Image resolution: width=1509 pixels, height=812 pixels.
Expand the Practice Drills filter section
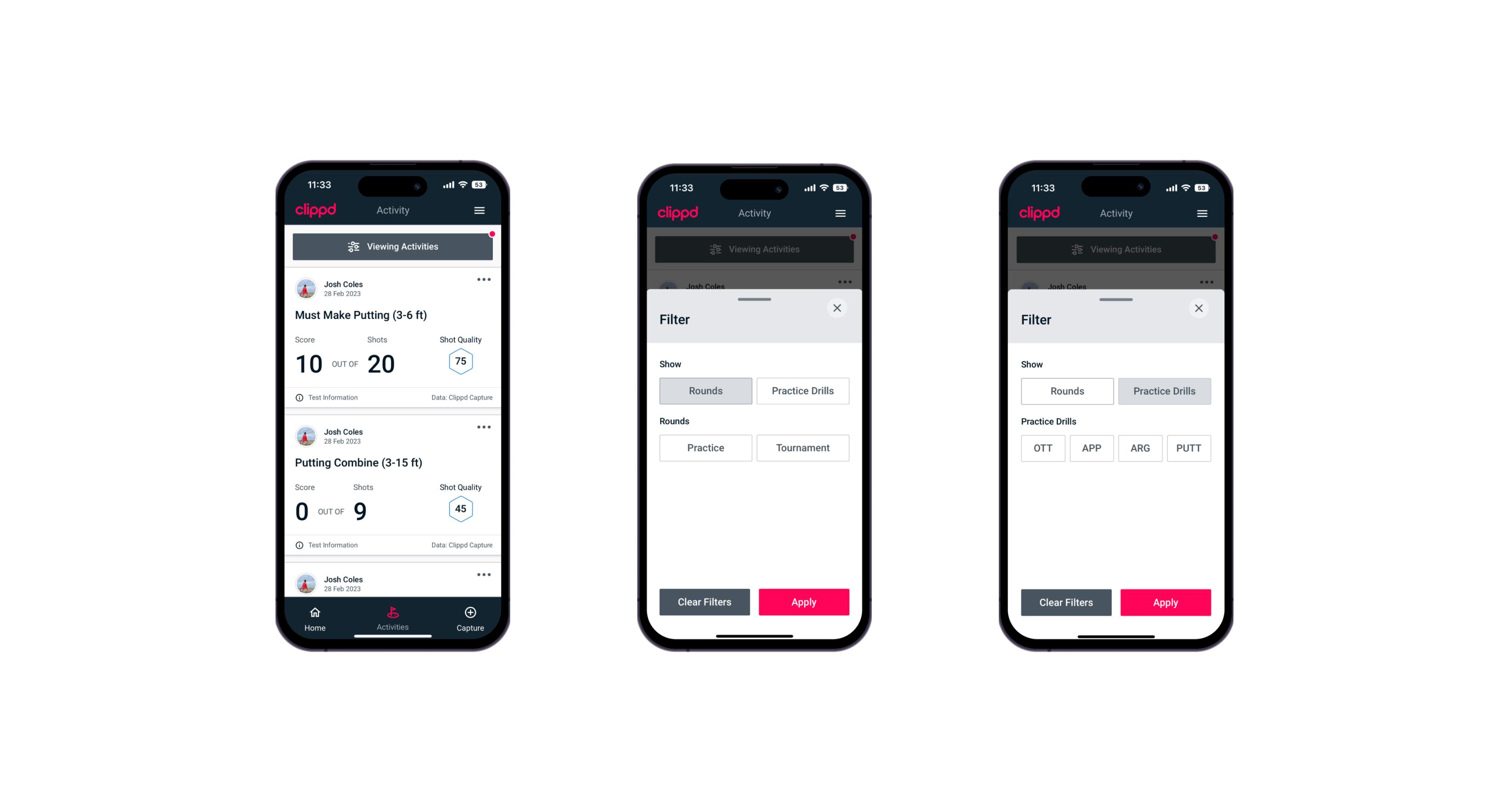pyautogui.click(x=802, y=390)
